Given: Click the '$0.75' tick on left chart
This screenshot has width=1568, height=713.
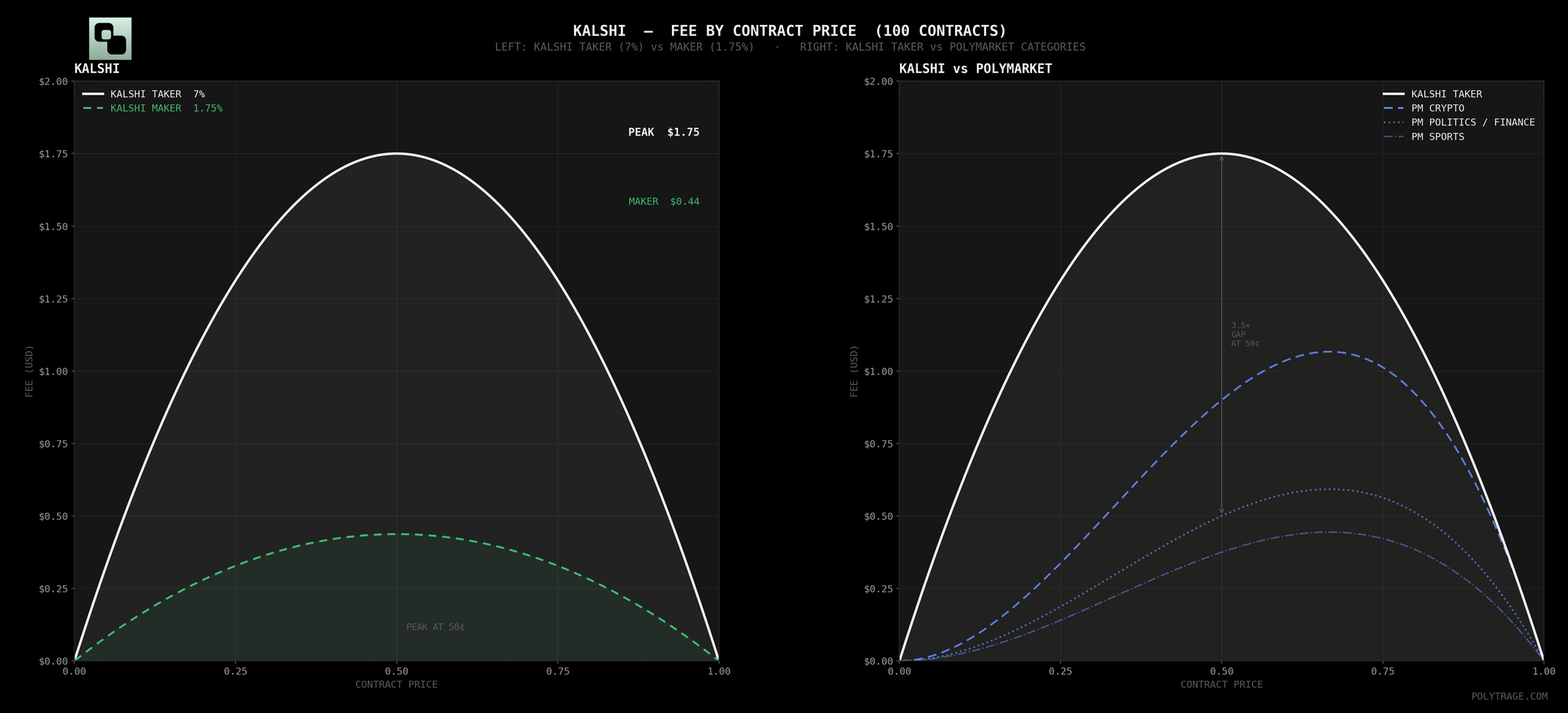Looking at the screenshot, I should (53, 443).
